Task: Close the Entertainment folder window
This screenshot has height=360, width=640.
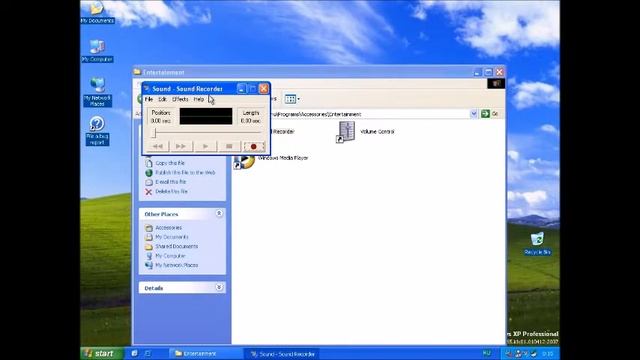Action: click(500, 72)
